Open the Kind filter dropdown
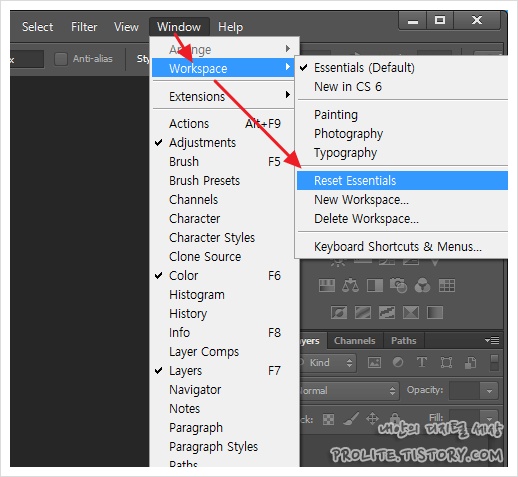 327,362
